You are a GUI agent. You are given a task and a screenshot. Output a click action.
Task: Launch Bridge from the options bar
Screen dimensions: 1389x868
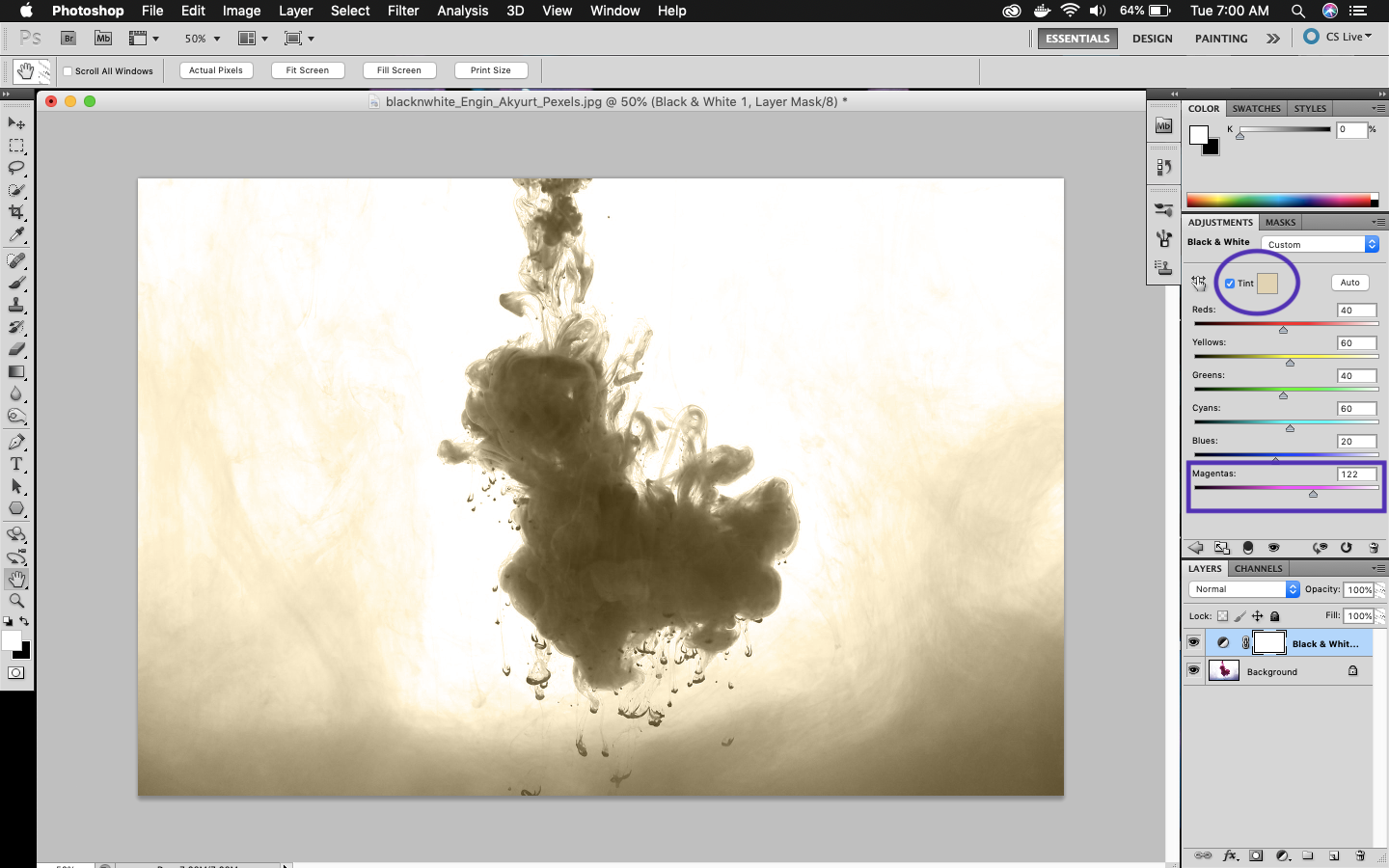(x=68, y=39)
